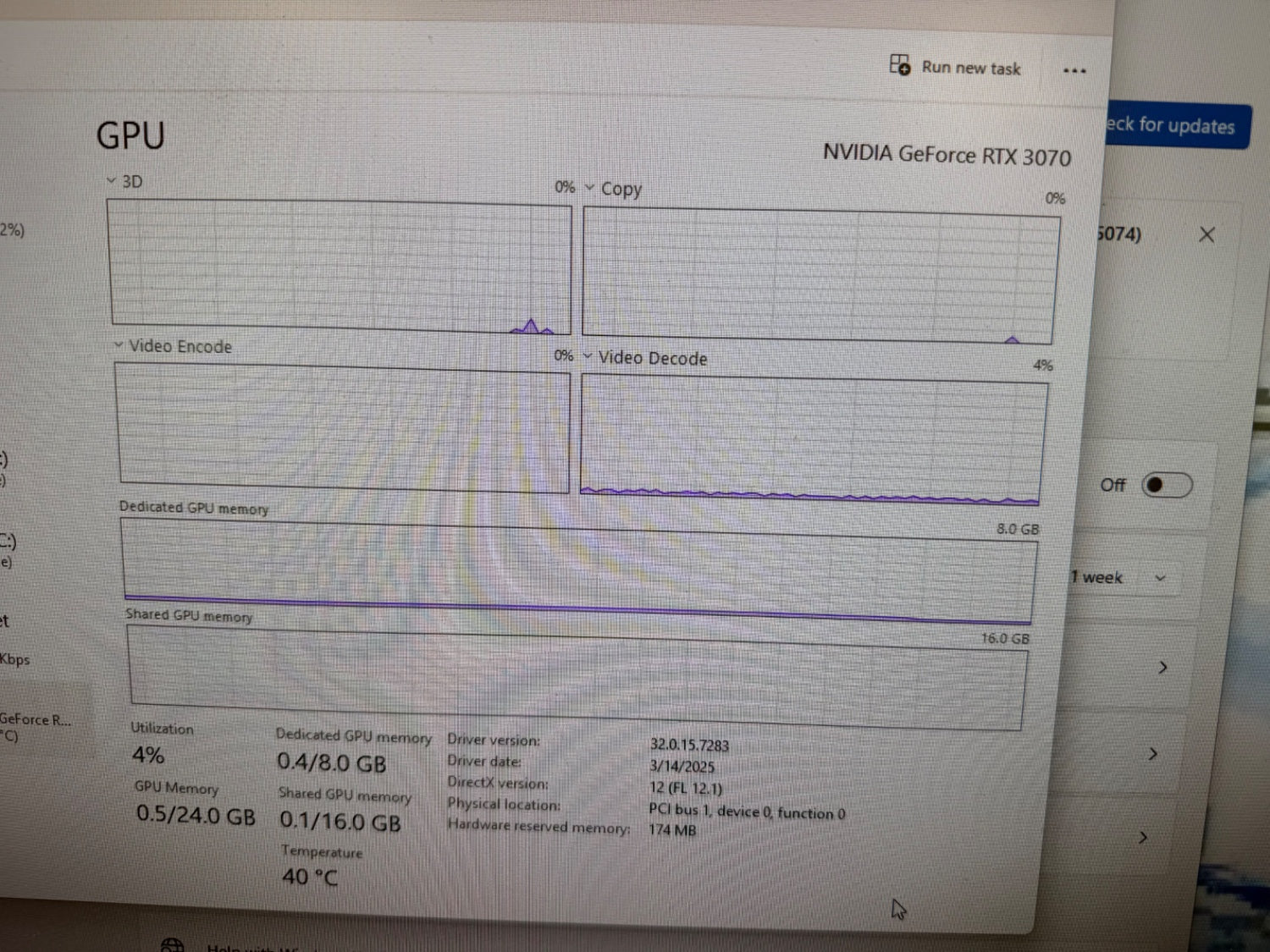Open the Copy engine graph dropdown
The height and width of the screenshot is (952, 1270).
[613, 189]
